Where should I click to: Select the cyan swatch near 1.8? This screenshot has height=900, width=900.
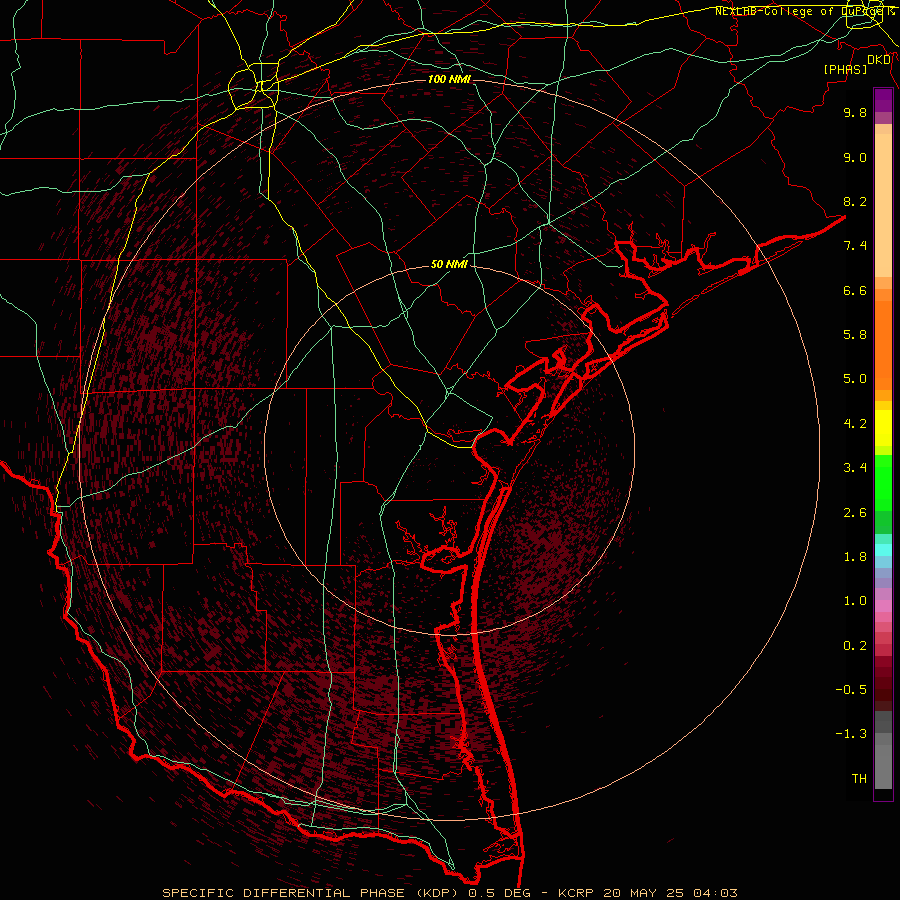pos(883,550)
